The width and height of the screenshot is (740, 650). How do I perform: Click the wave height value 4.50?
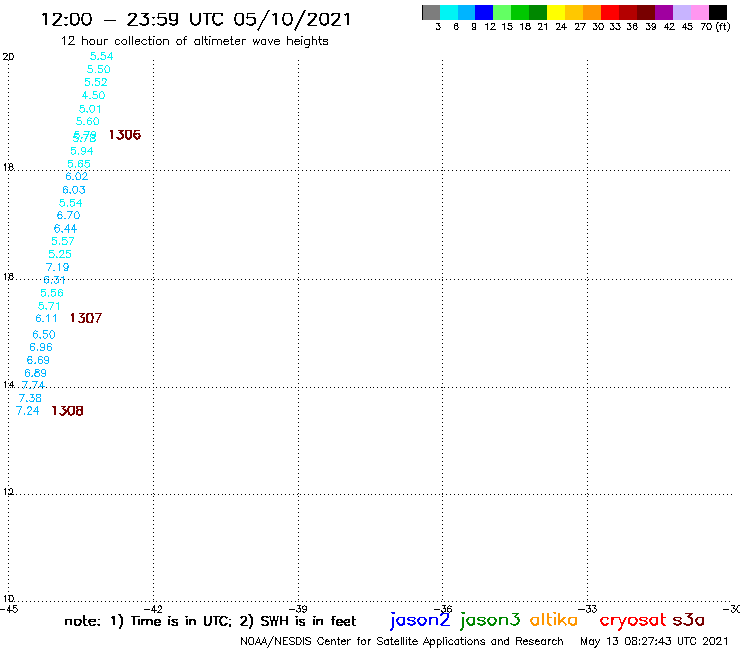[93, 95]
